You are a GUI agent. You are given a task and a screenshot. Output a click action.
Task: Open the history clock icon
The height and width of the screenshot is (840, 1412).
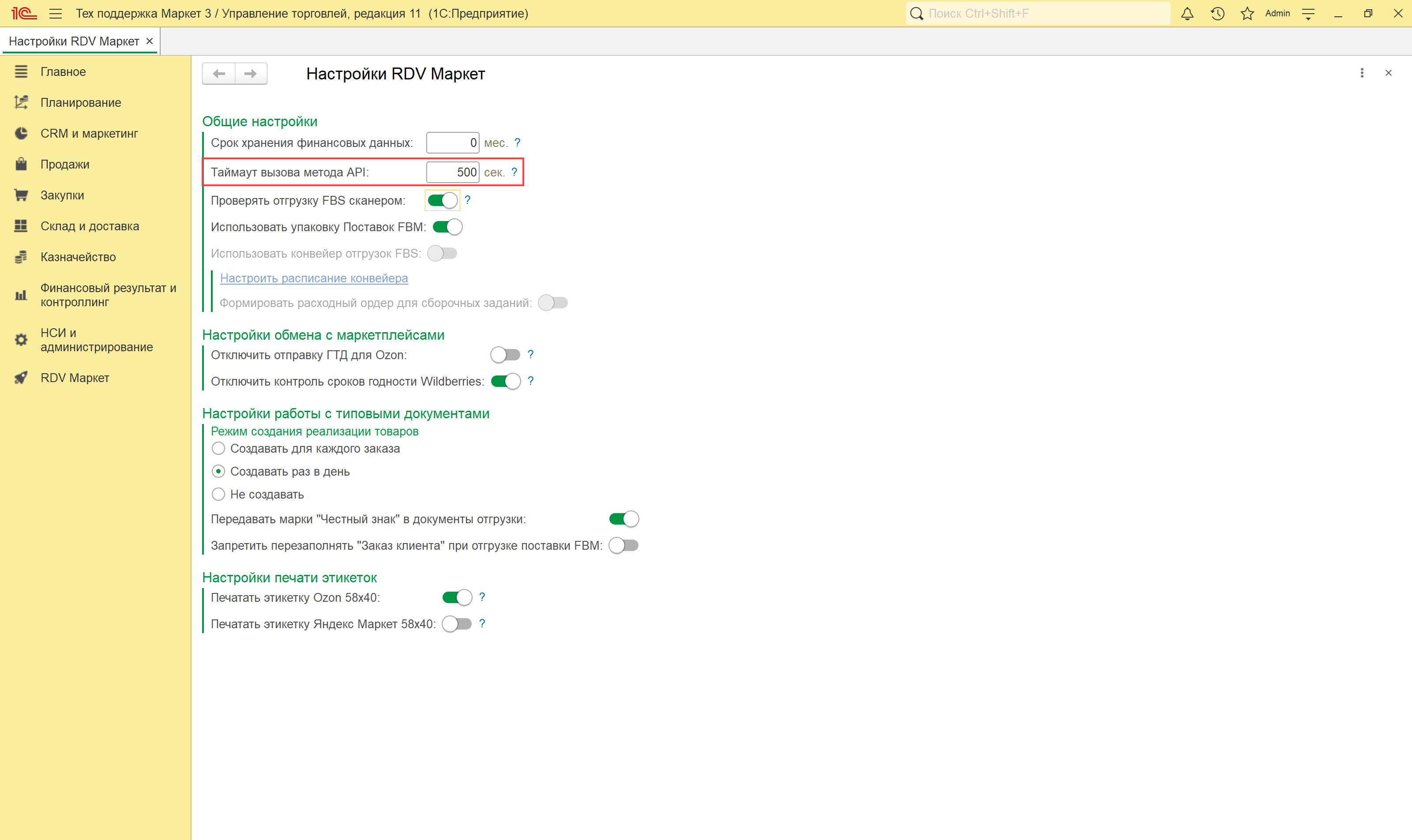coord(1217,14)
